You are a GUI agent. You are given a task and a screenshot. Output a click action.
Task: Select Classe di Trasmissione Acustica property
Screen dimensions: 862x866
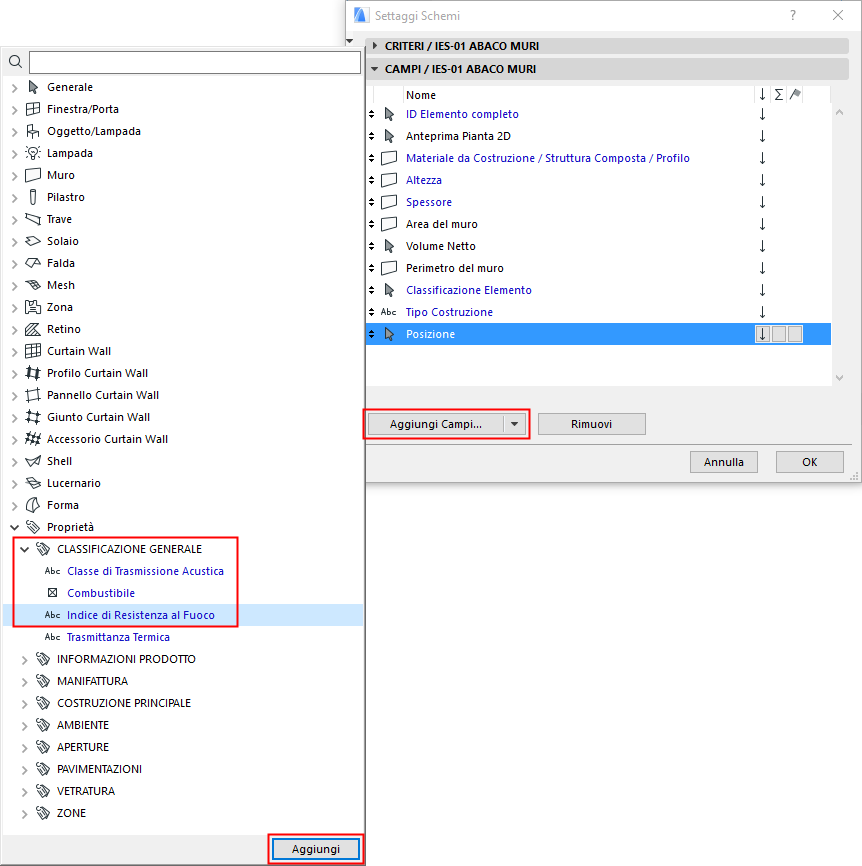(145, 571)
